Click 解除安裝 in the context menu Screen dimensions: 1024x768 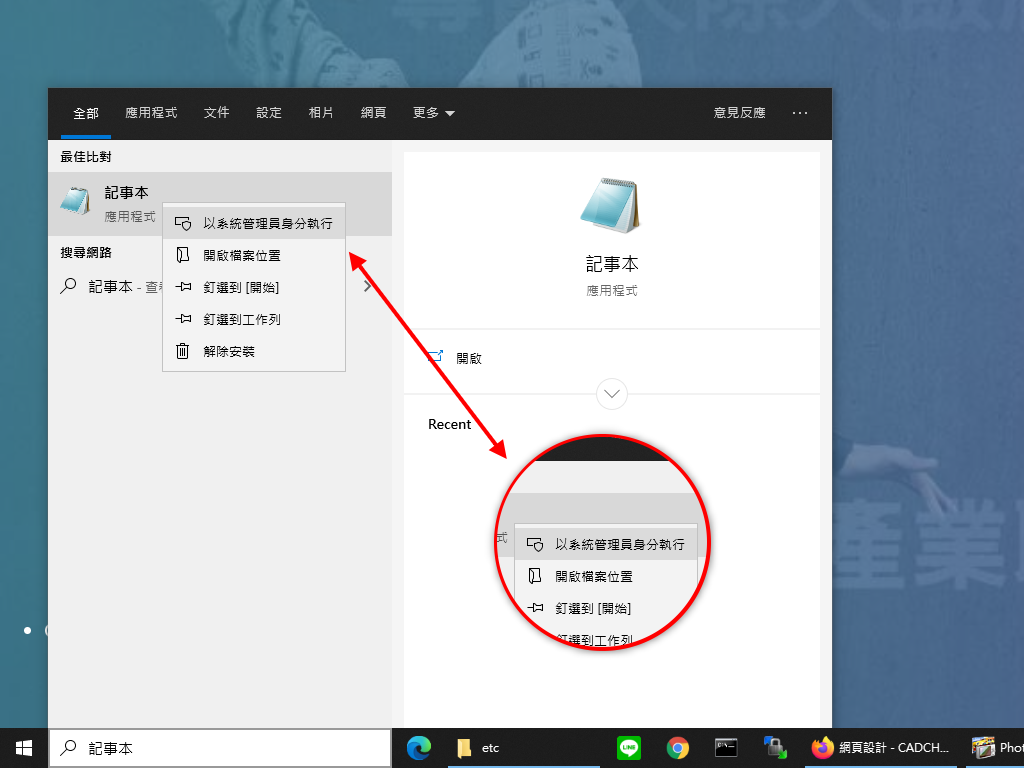(x=229, y=352)
